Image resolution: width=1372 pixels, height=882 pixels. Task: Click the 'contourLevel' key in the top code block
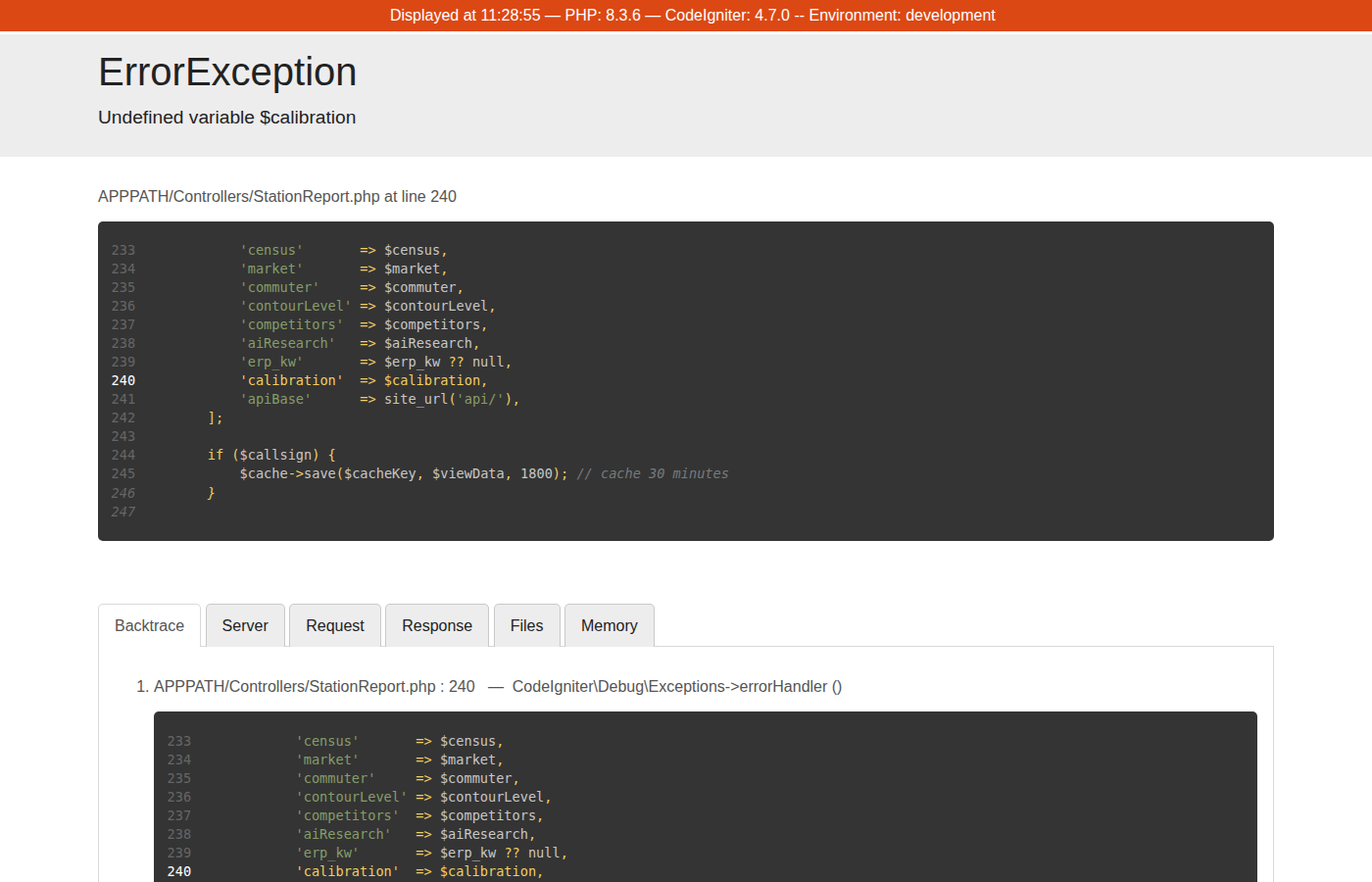pyautogui.click(x=296, y=306)
